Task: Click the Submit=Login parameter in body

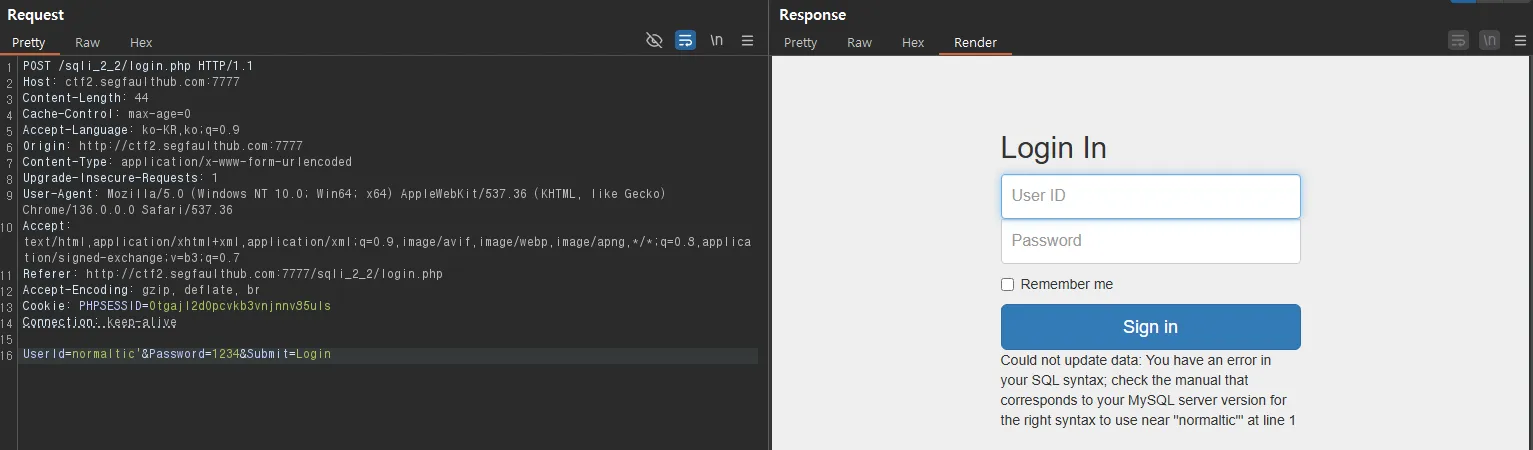Action: coord(288,354)
